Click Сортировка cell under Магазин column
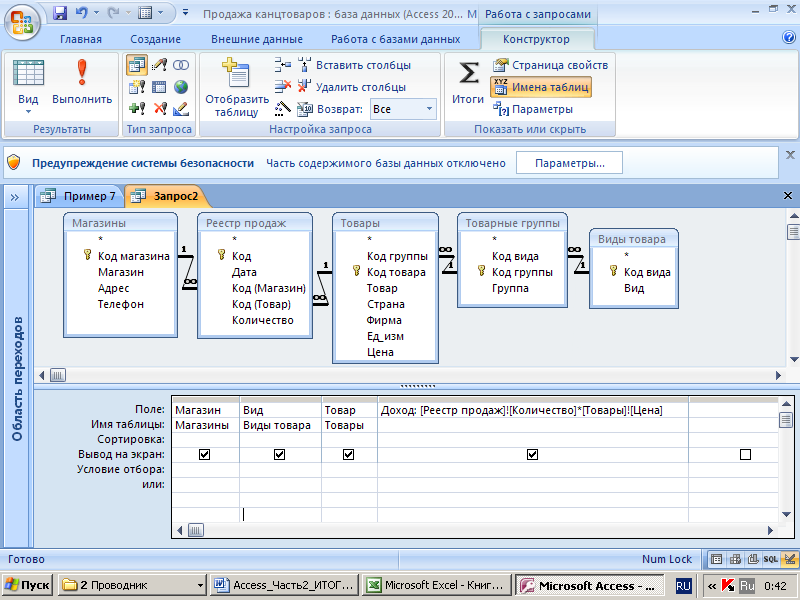This screenshot has width=800, height=600. point(205,439)
